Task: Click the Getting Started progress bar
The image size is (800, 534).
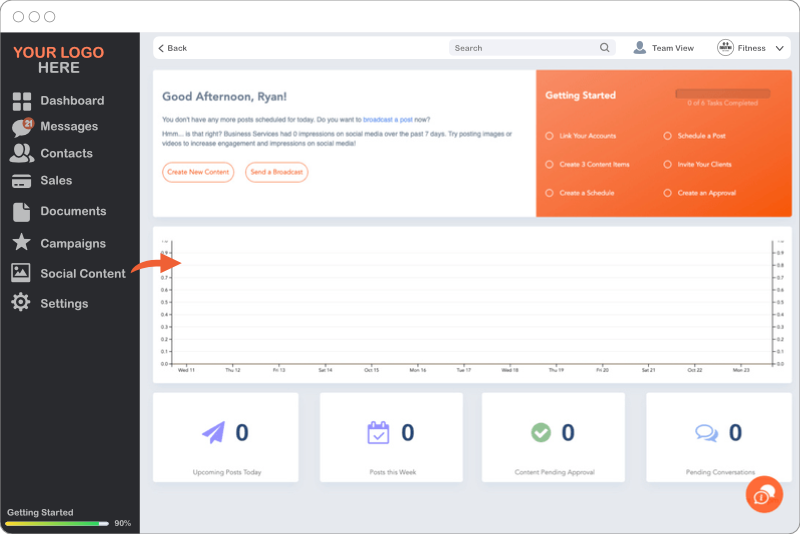Action: coord(58,523)
